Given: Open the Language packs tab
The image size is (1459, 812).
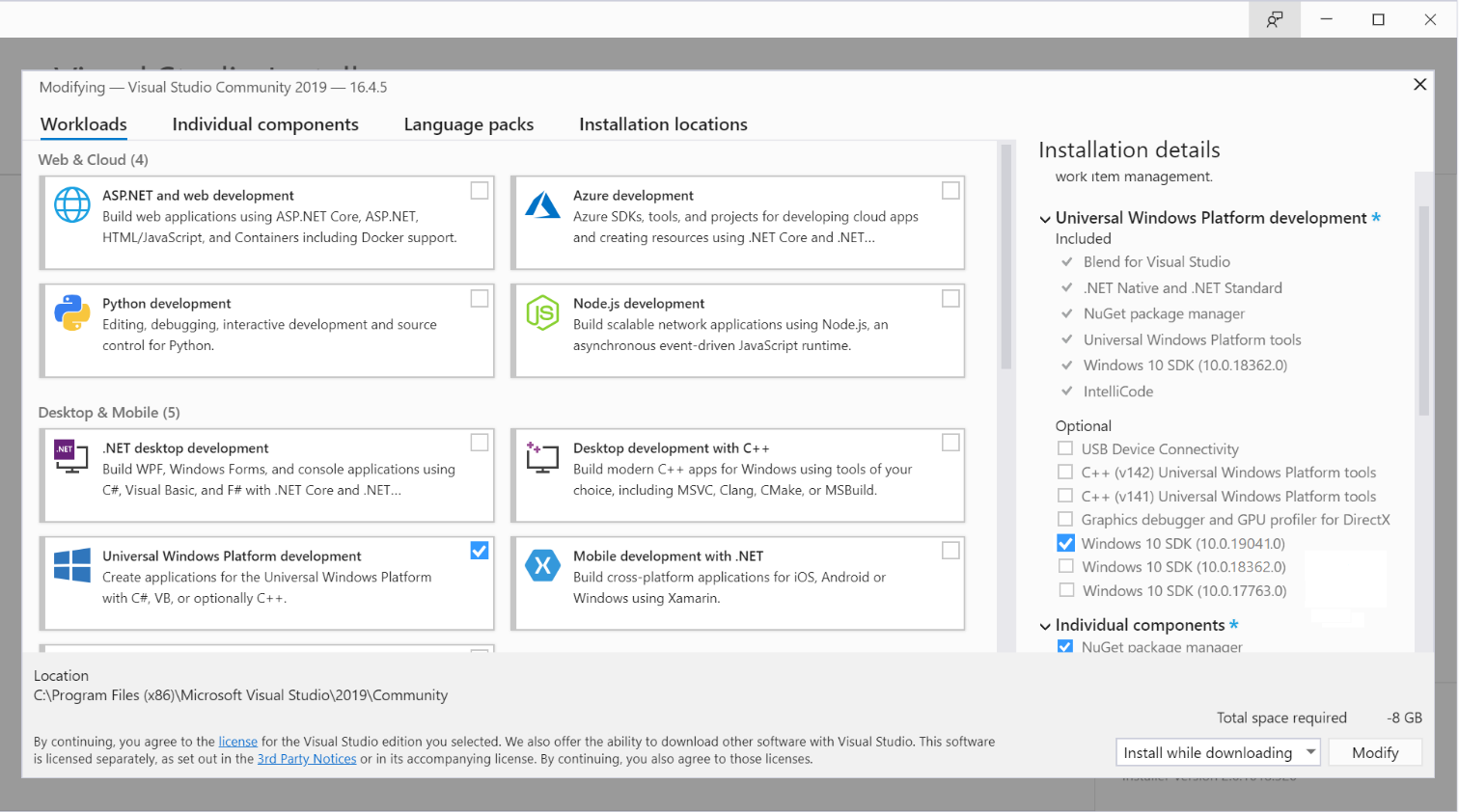Looking at the screenshot, I should click(469, 124).
